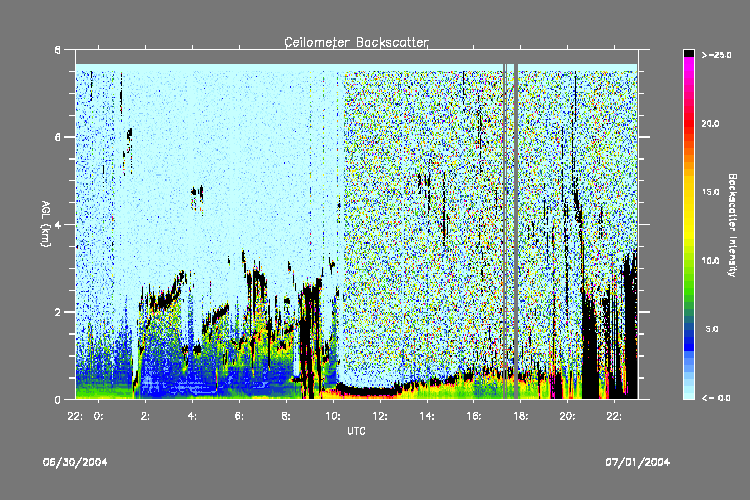The image size is (750, 500).
Task: Click the '6' y-axis tick label
Action: [57, 137]
